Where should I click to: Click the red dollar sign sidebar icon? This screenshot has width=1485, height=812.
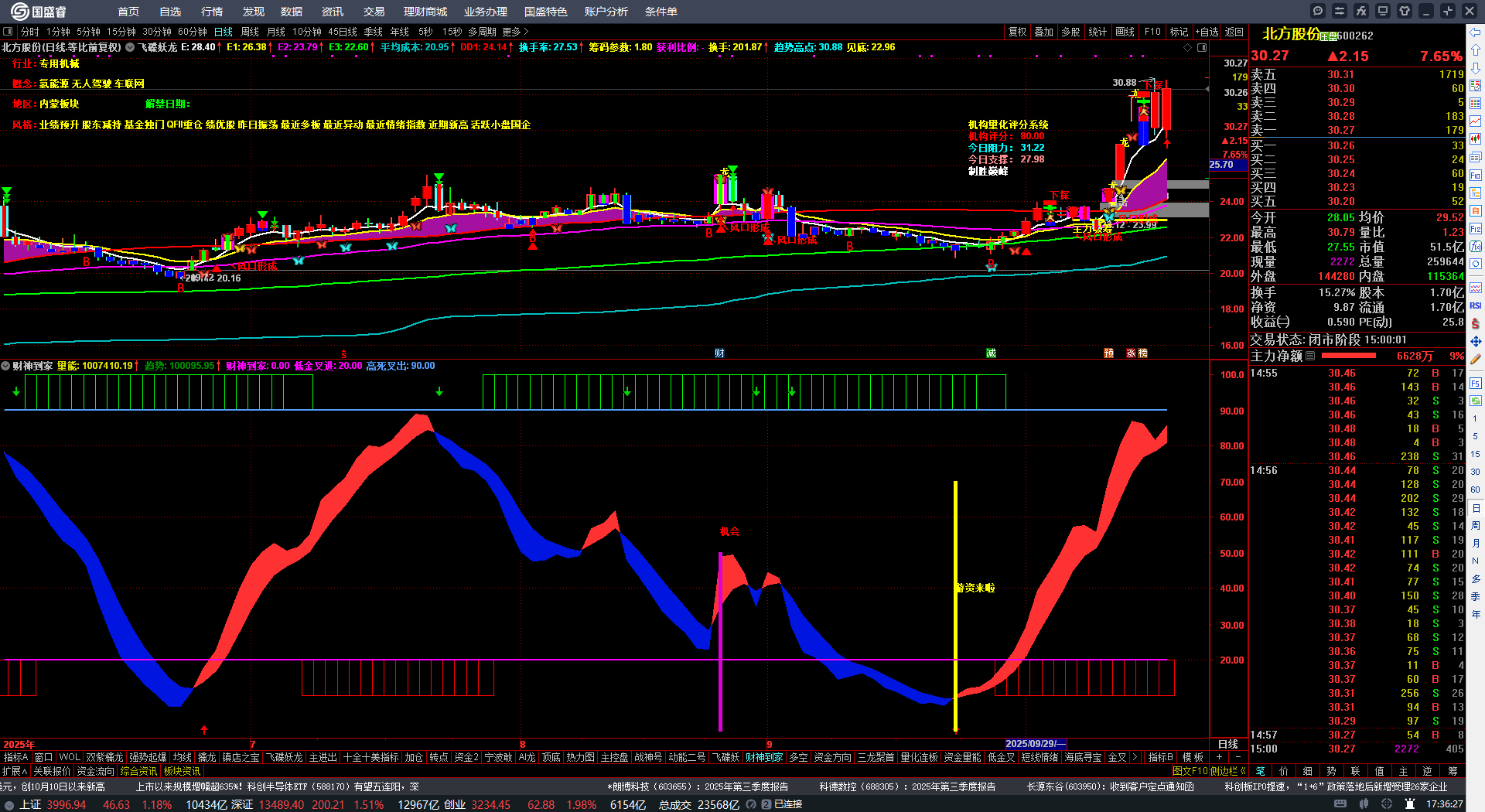(x=1476, y=323)
